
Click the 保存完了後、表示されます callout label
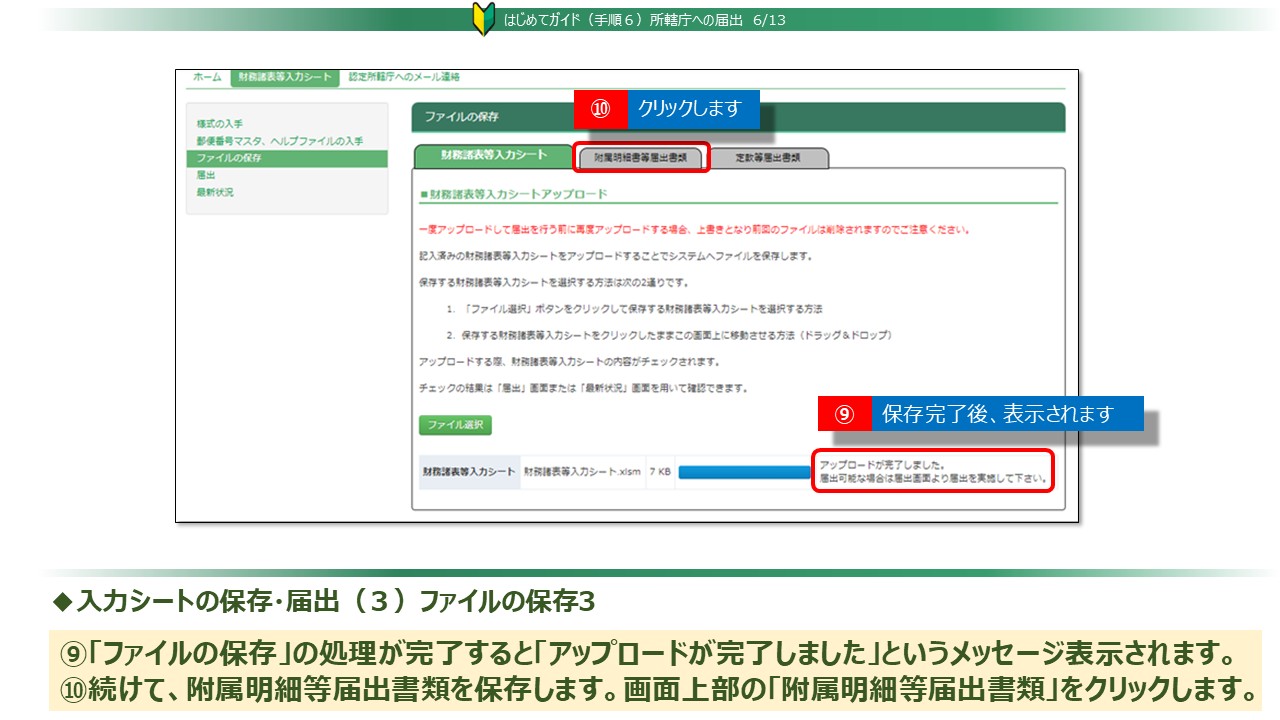(x=1005, y=414)
